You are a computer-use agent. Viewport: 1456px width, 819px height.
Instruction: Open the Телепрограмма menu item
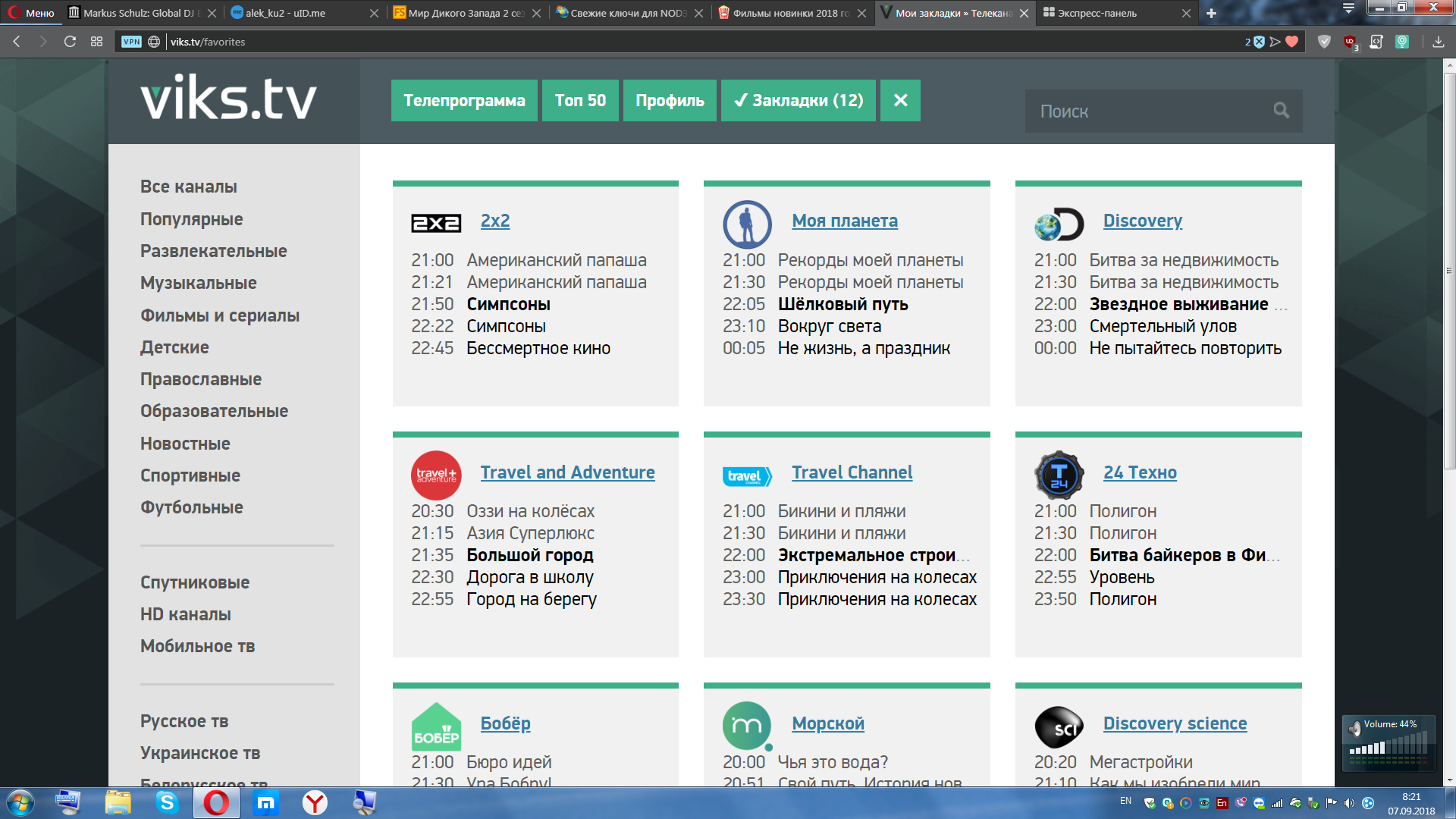463,99
